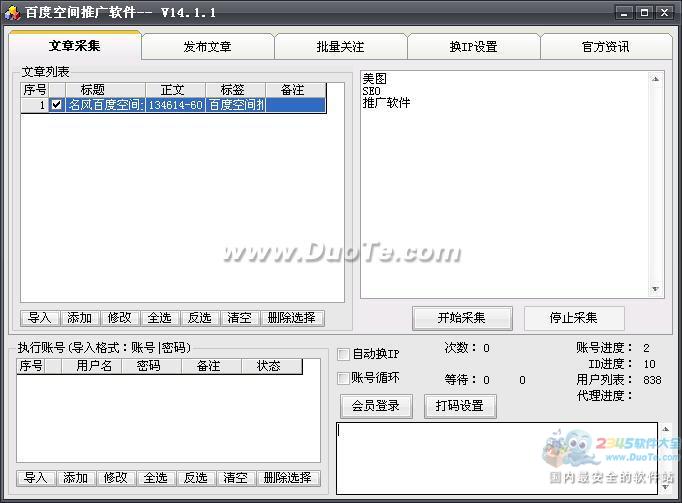The image size is (682, 503).
Task: Click the 标签 column header
Action: [x=235, y=90]
